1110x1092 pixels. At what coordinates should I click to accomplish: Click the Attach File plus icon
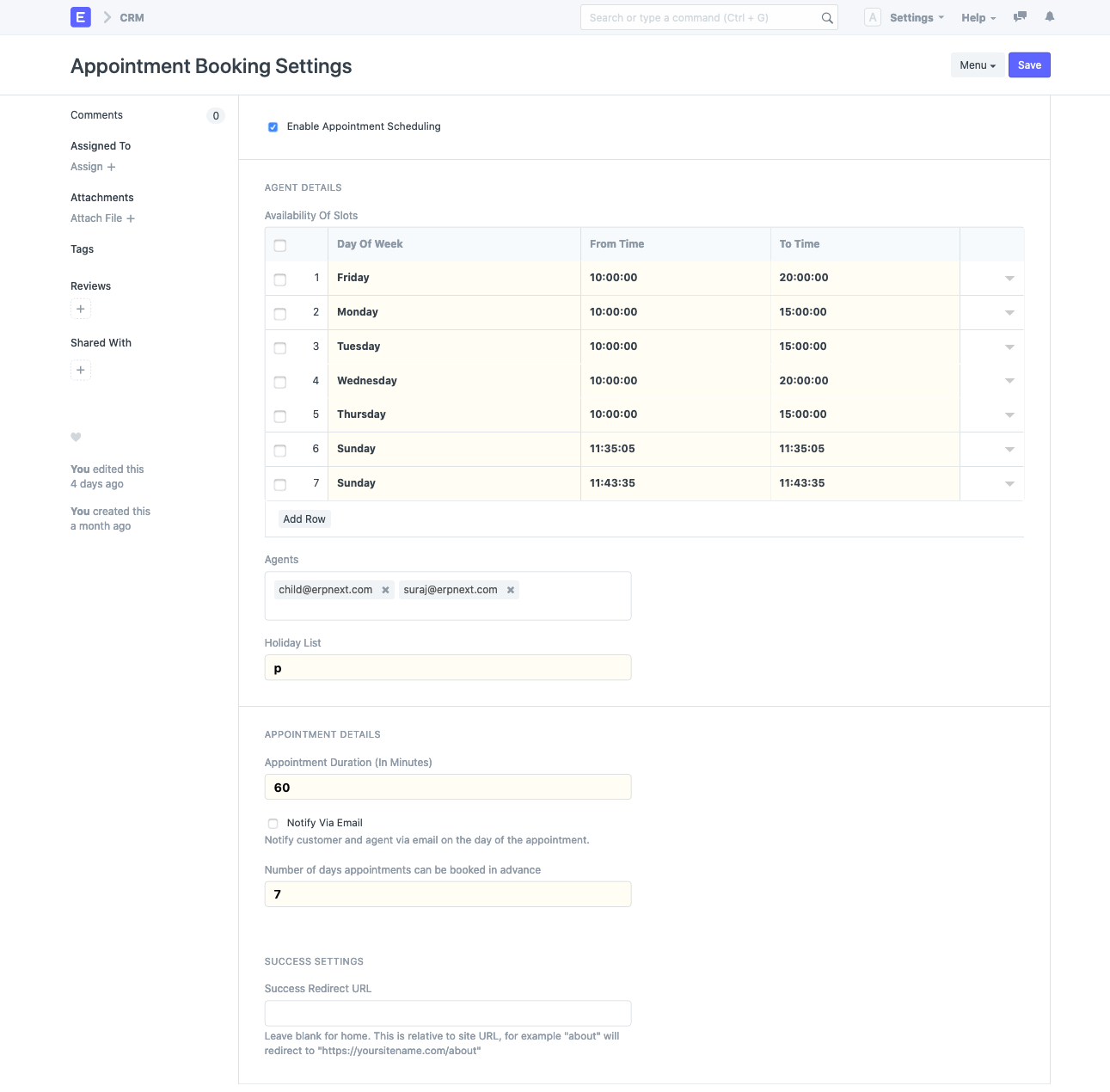click(x=130, y=218)
